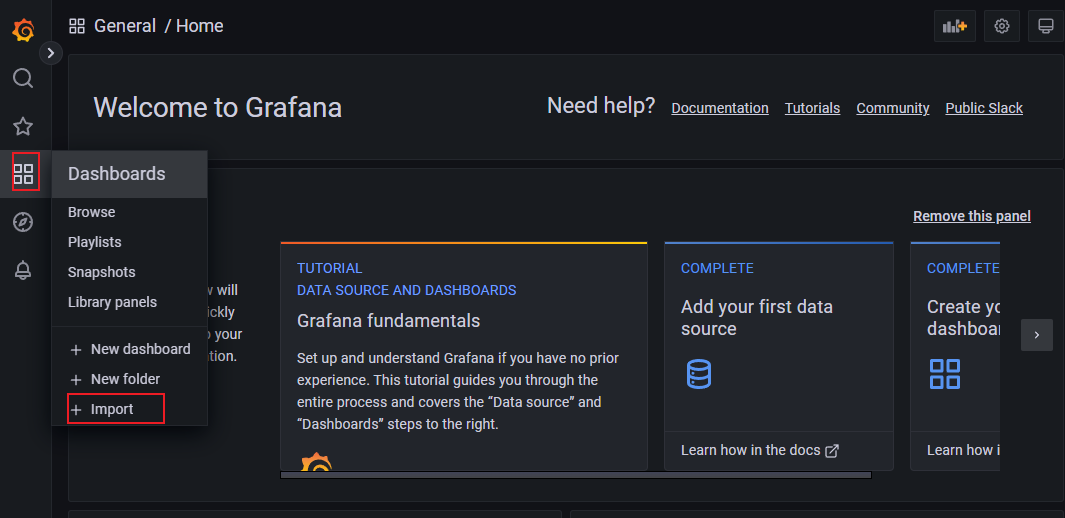
Task: Click the Grafana logo icon
Action: click(23, 31)
